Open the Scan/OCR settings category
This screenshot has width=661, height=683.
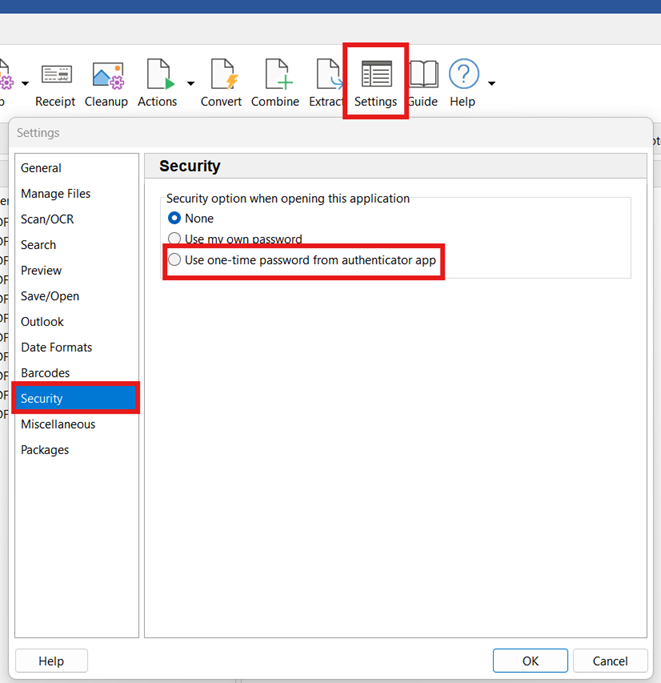point(47,219)
